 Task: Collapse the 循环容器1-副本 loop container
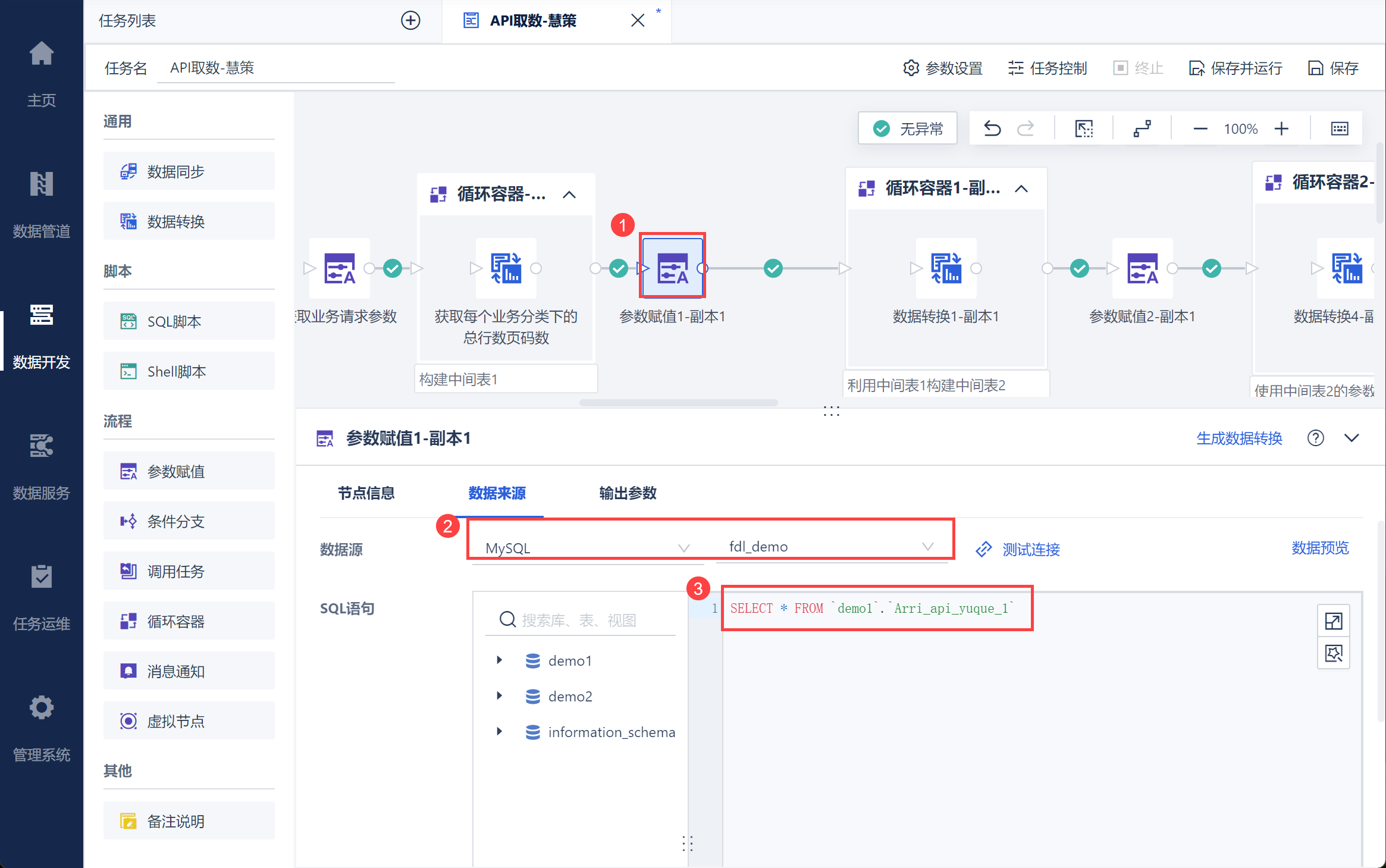tap(1021, 189)
